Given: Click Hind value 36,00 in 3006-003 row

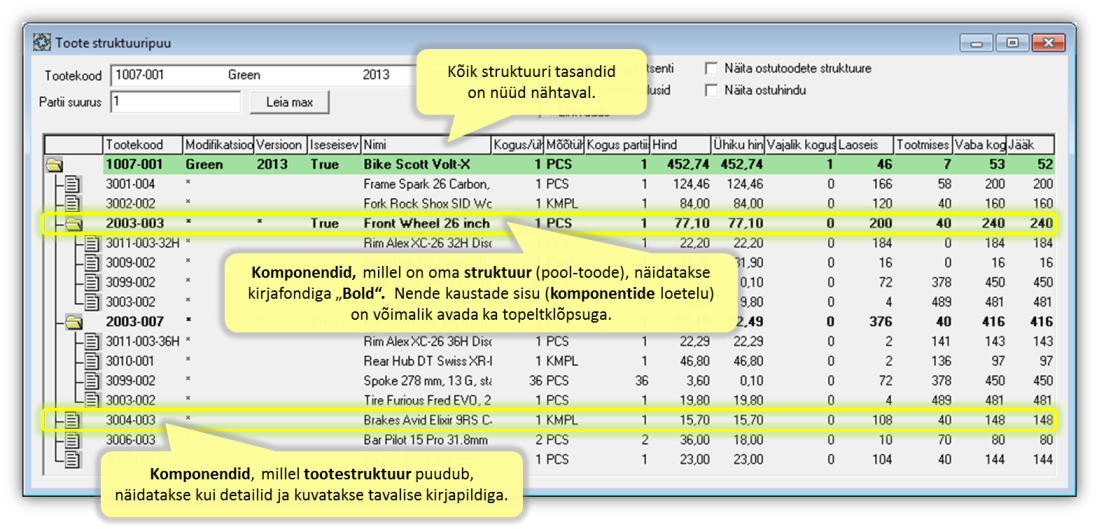Looking at the screenshot, I should [x=695, y=440].
